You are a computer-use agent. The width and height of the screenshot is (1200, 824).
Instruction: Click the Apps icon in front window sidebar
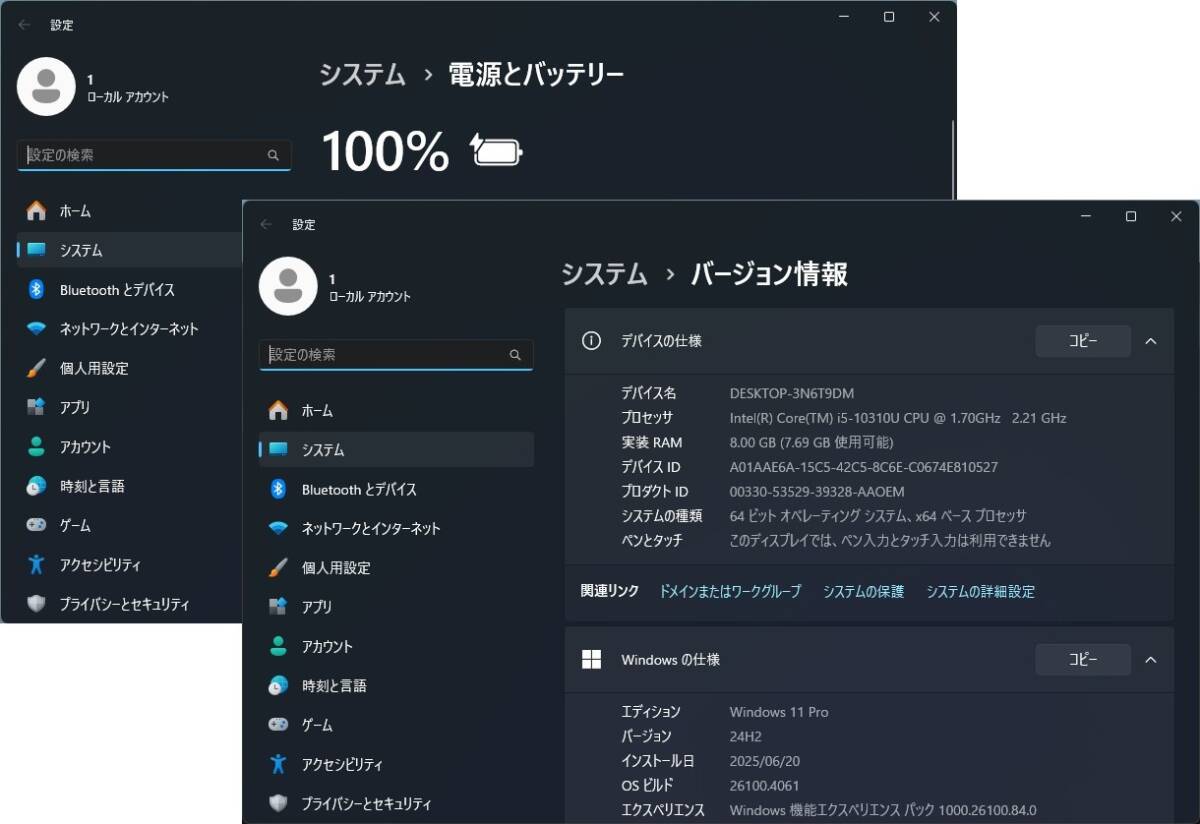click(279, 607)
